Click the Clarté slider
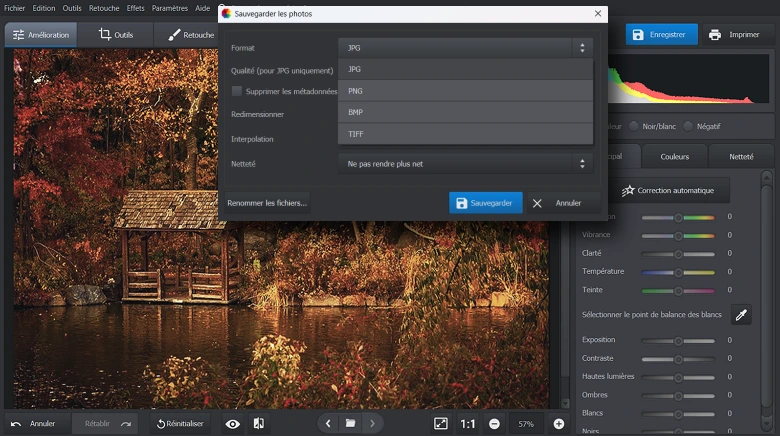This screenshot has width=780, height=436. [678, 254]
